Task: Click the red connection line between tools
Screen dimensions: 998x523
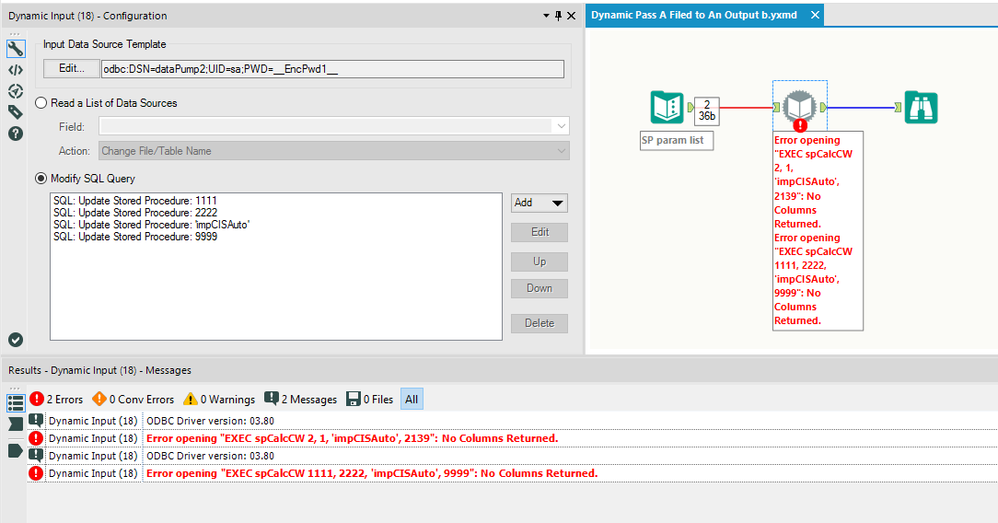Action: coord(745,108)
